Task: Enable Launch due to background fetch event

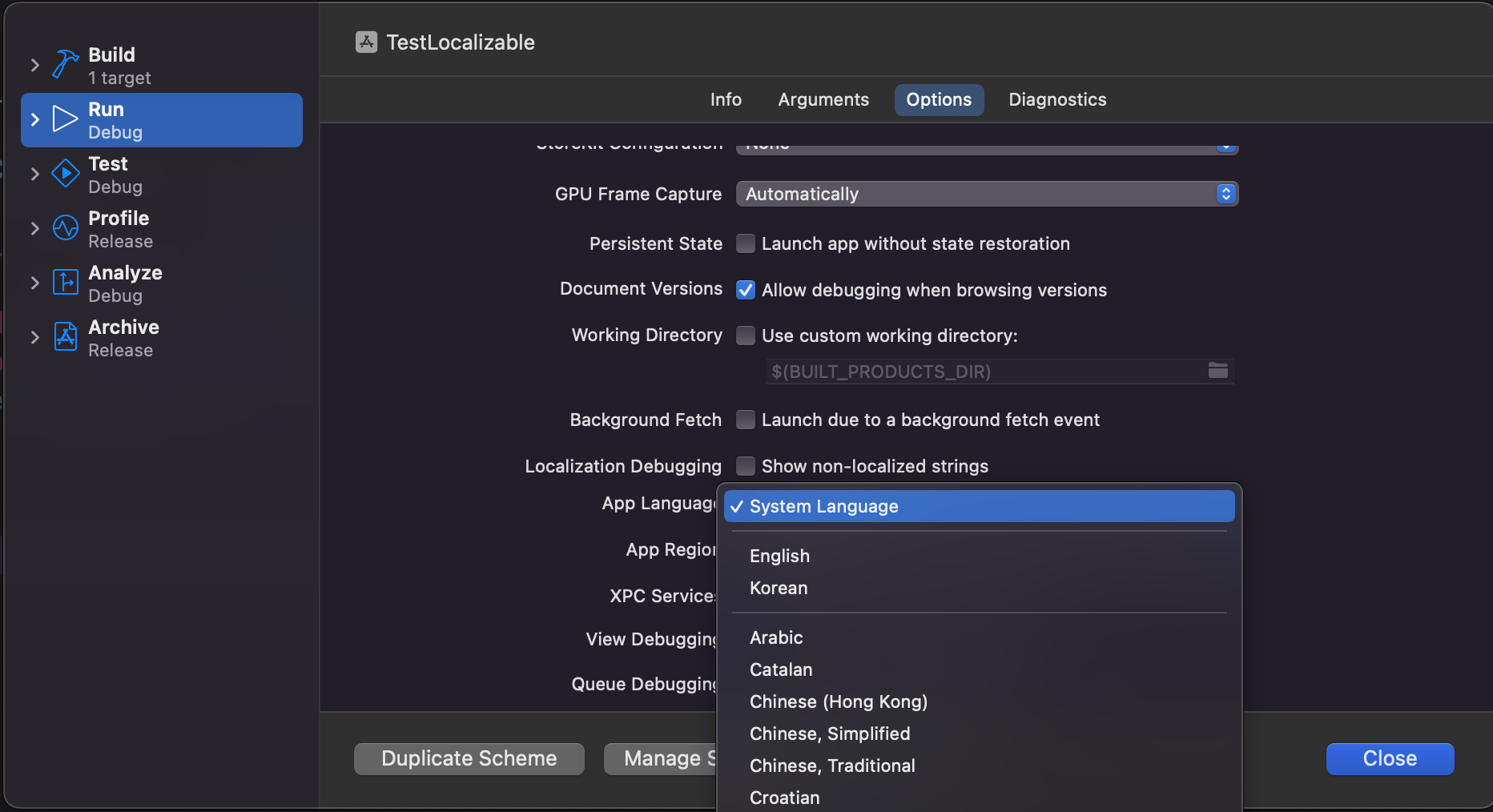Action: [746, 420]
